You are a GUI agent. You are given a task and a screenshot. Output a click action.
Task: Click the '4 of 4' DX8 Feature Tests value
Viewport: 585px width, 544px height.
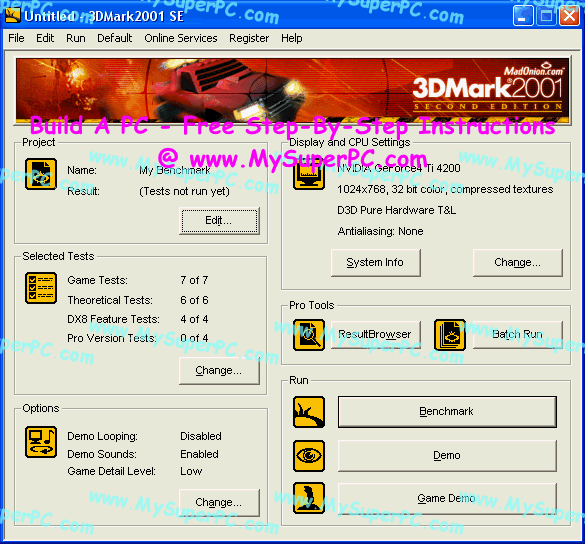pos(194,319)
